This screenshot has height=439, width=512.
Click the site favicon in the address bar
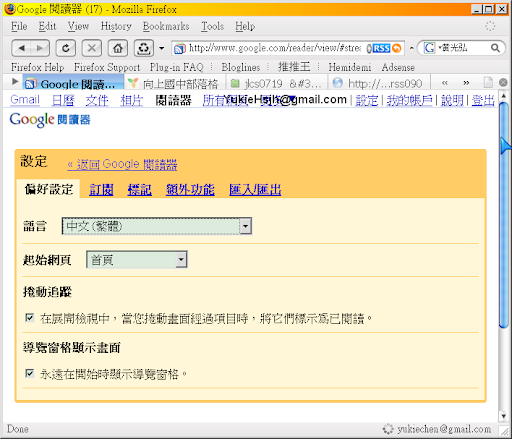coord(180,49)
